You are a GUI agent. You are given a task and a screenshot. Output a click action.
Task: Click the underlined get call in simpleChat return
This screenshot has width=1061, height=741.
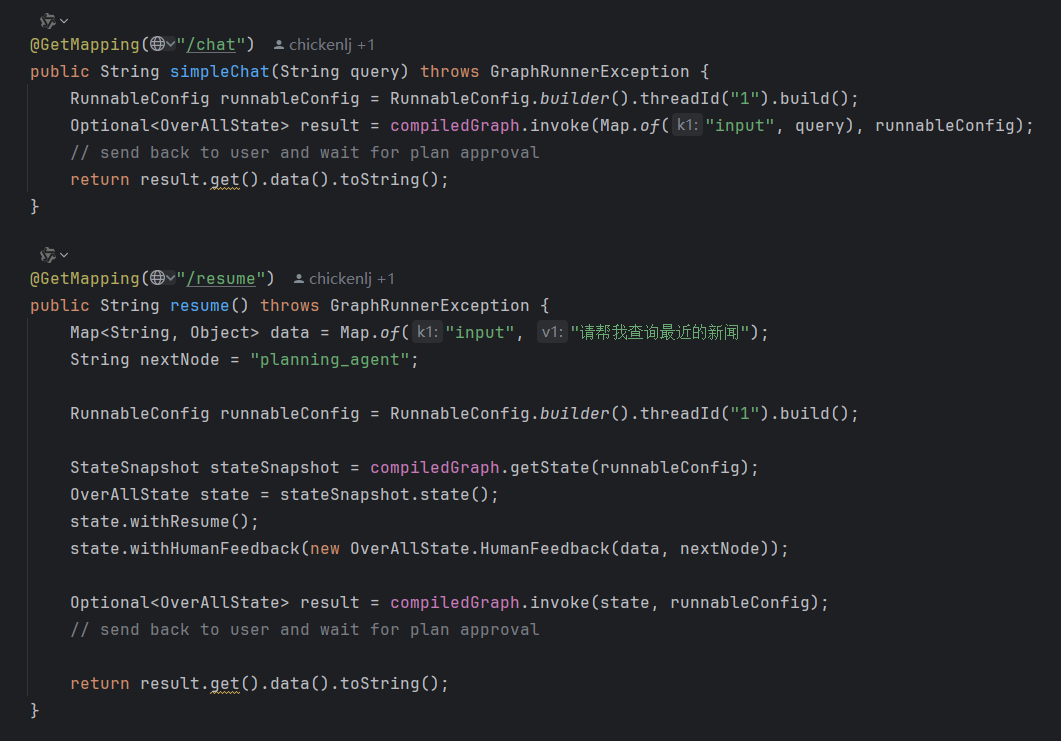pos(225,180)
